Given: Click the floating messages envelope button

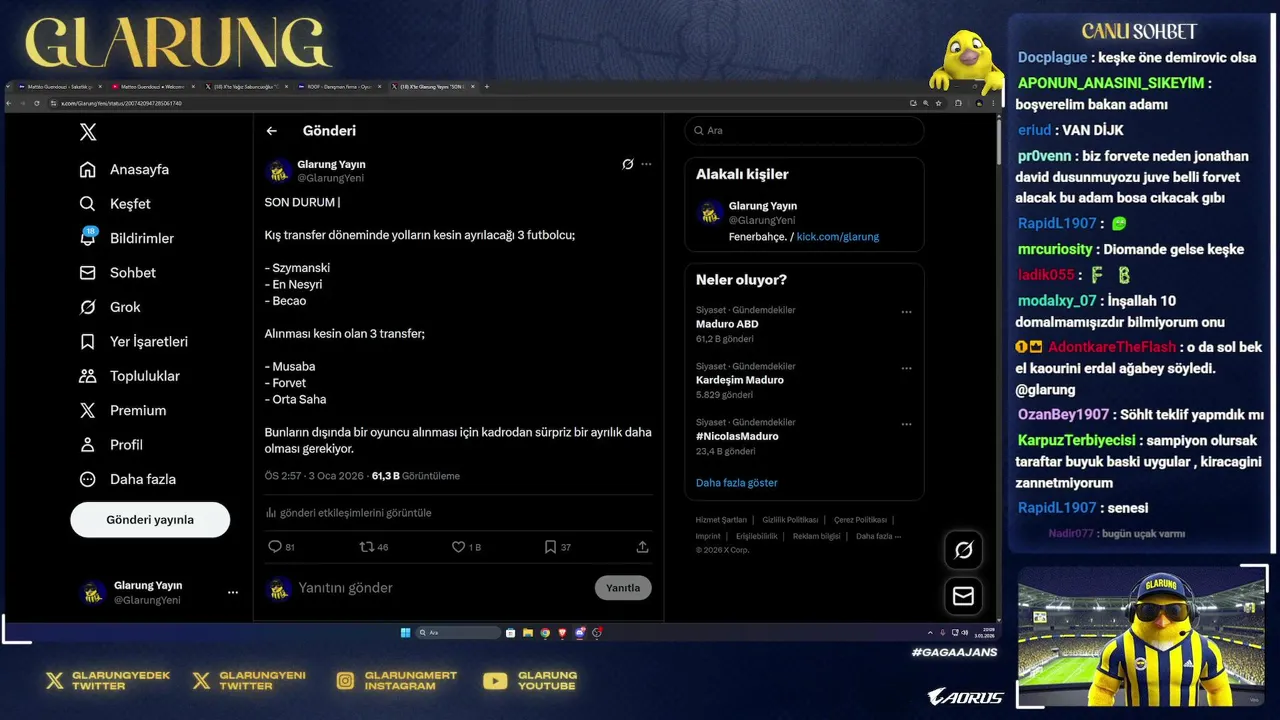Looking at the screenshot, I should coord(964,596).
